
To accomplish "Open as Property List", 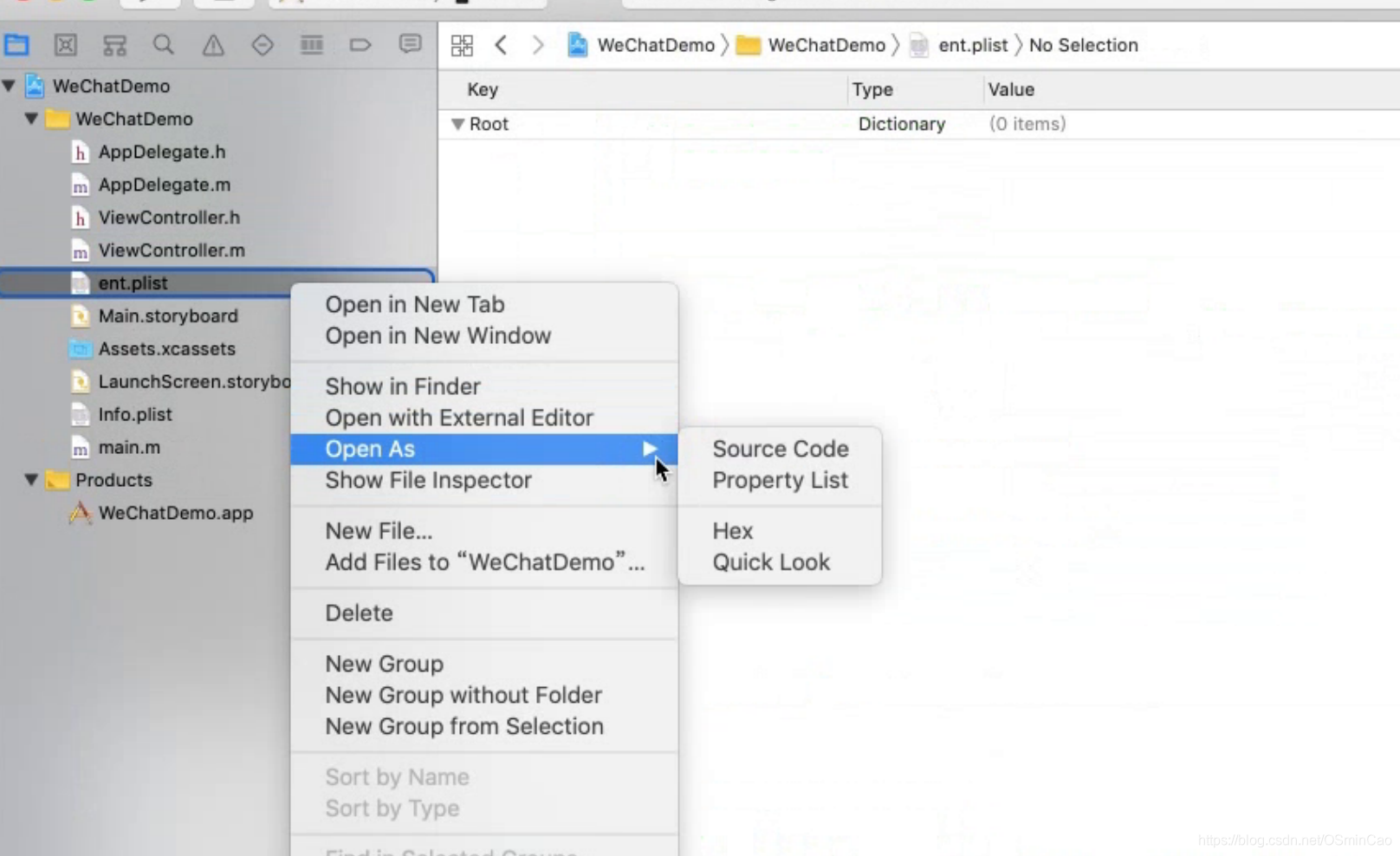I will point(780,480).
